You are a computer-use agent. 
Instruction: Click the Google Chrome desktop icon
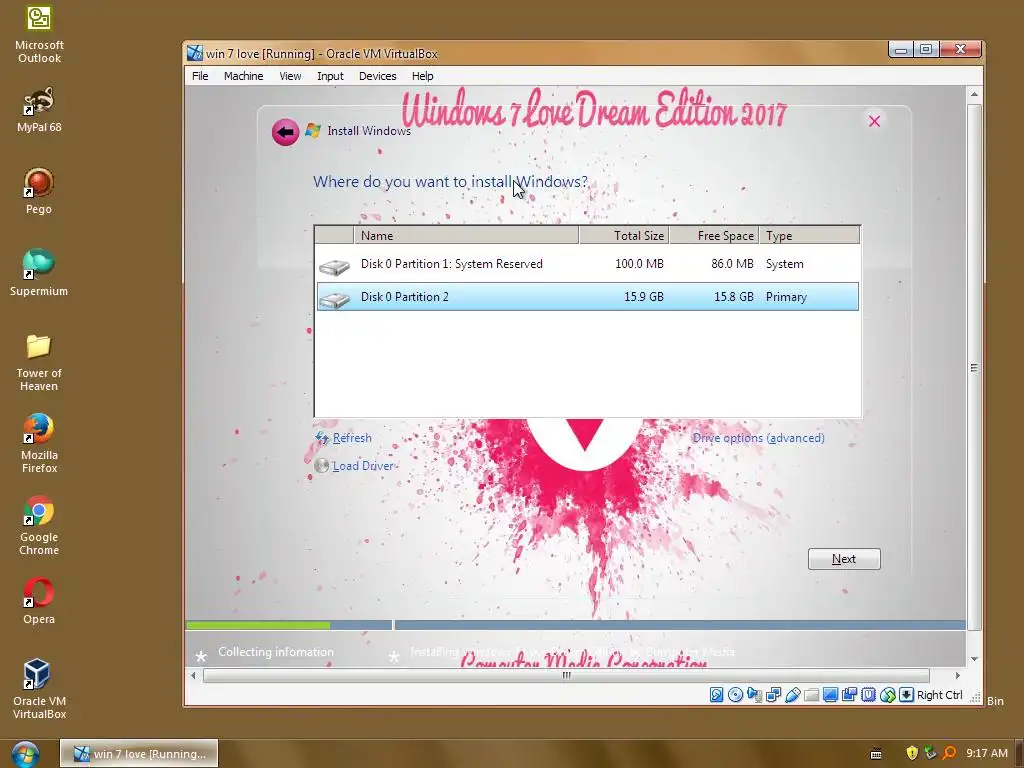coord(39,526)
